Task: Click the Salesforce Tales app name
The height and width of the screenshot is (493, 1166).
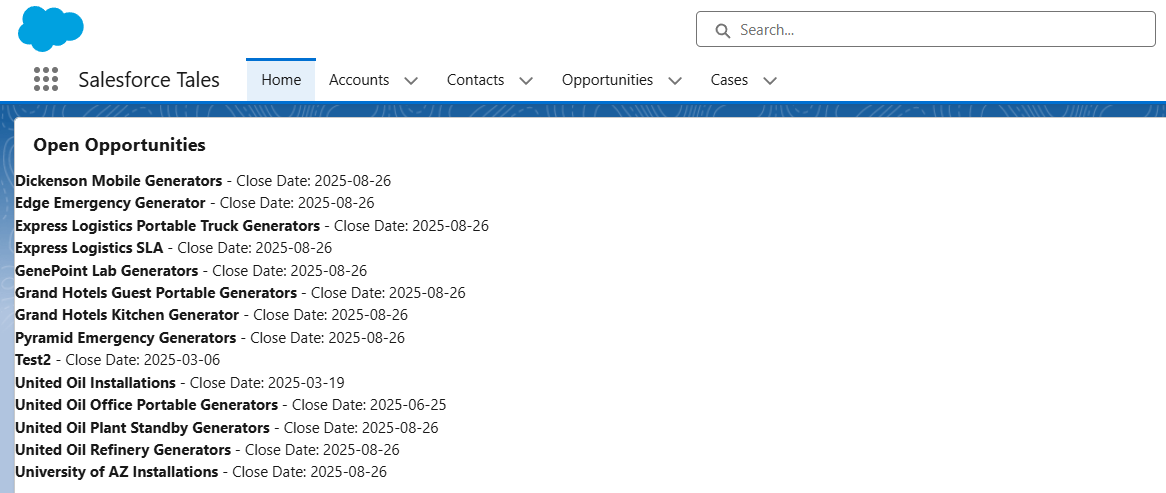Action: click(x=149, y=80)
